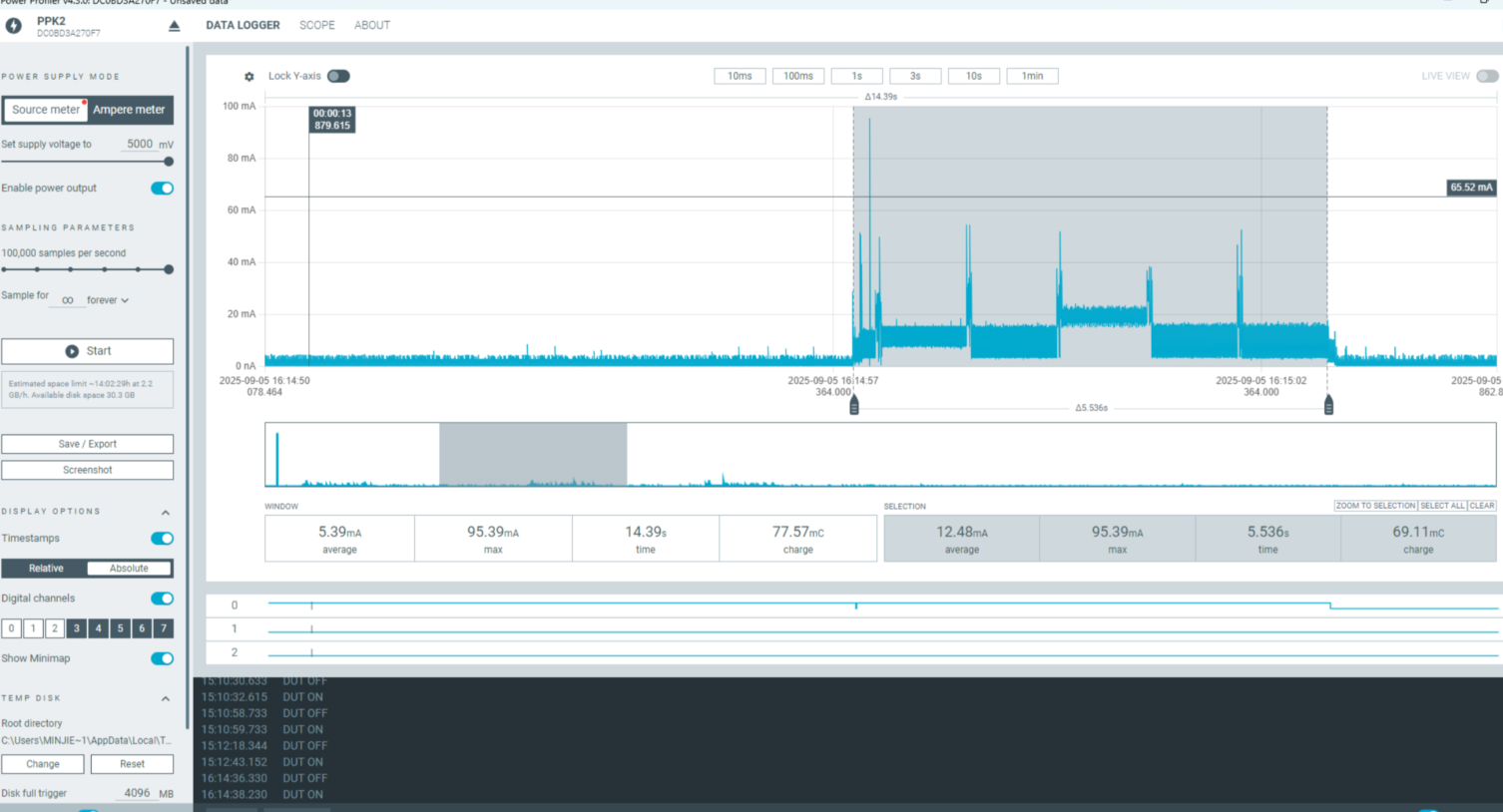Open the Sample for forever dropdown

click(x=108, y=300)
